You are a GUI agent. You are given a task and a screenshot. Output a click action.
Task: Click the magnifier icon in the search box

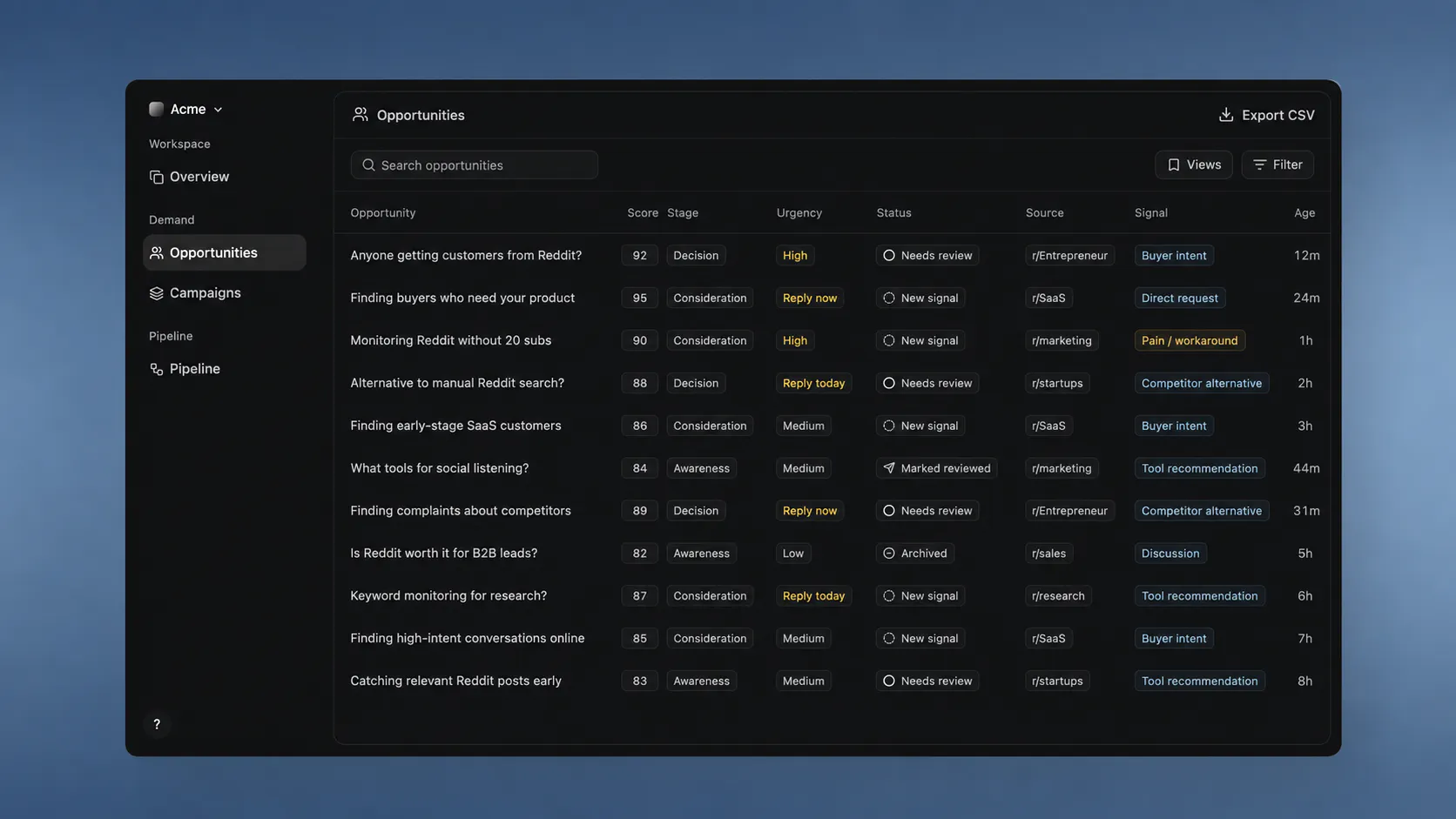(x=368, y=165)
